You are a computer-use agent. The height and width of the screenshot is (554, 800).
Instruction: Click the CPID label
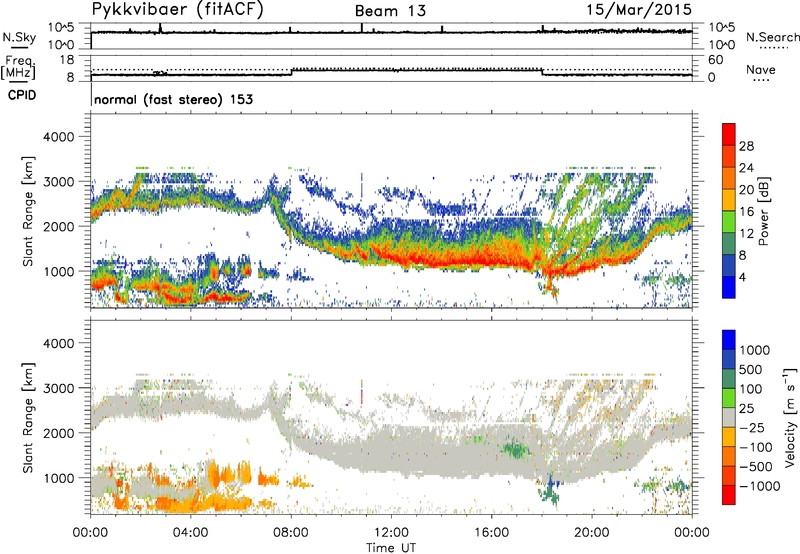click(22, 95)
